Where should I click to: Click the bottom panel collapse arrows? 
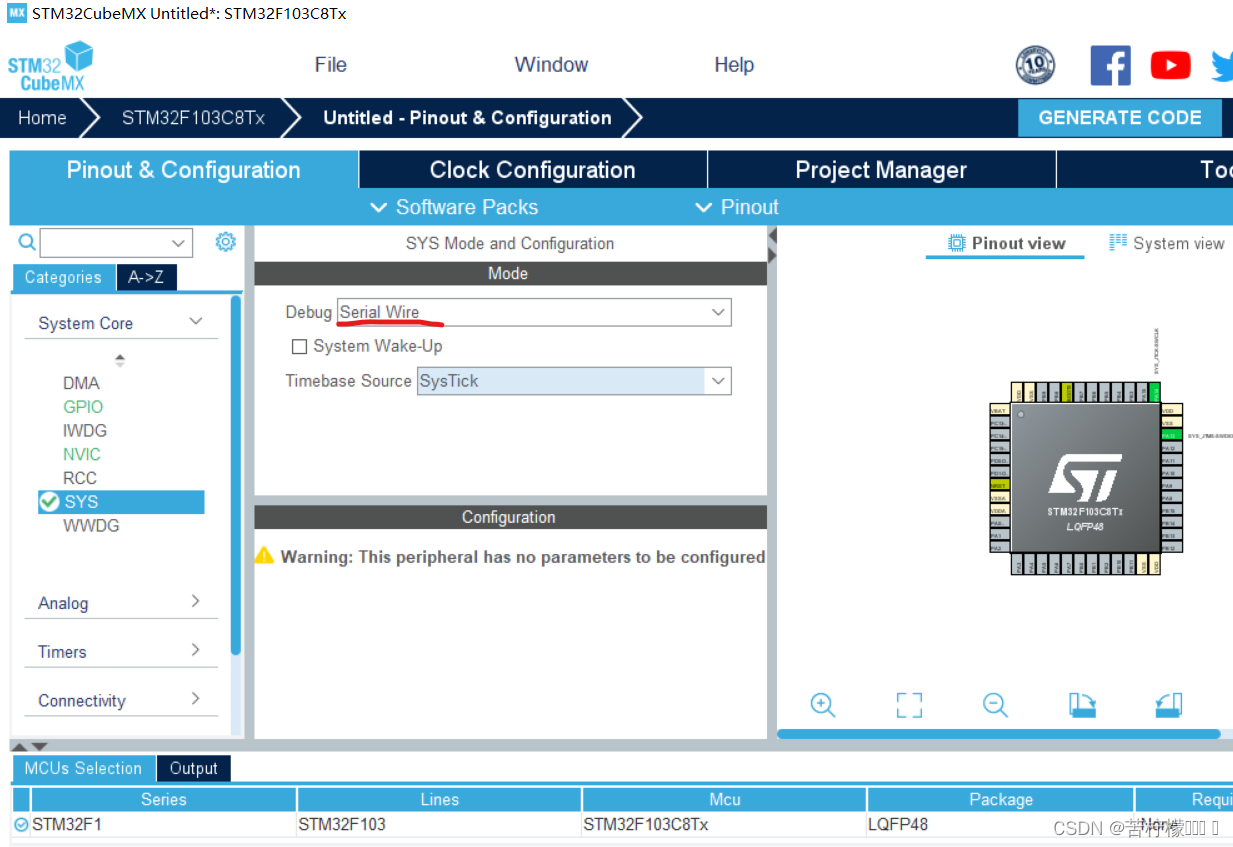(29, 746)
